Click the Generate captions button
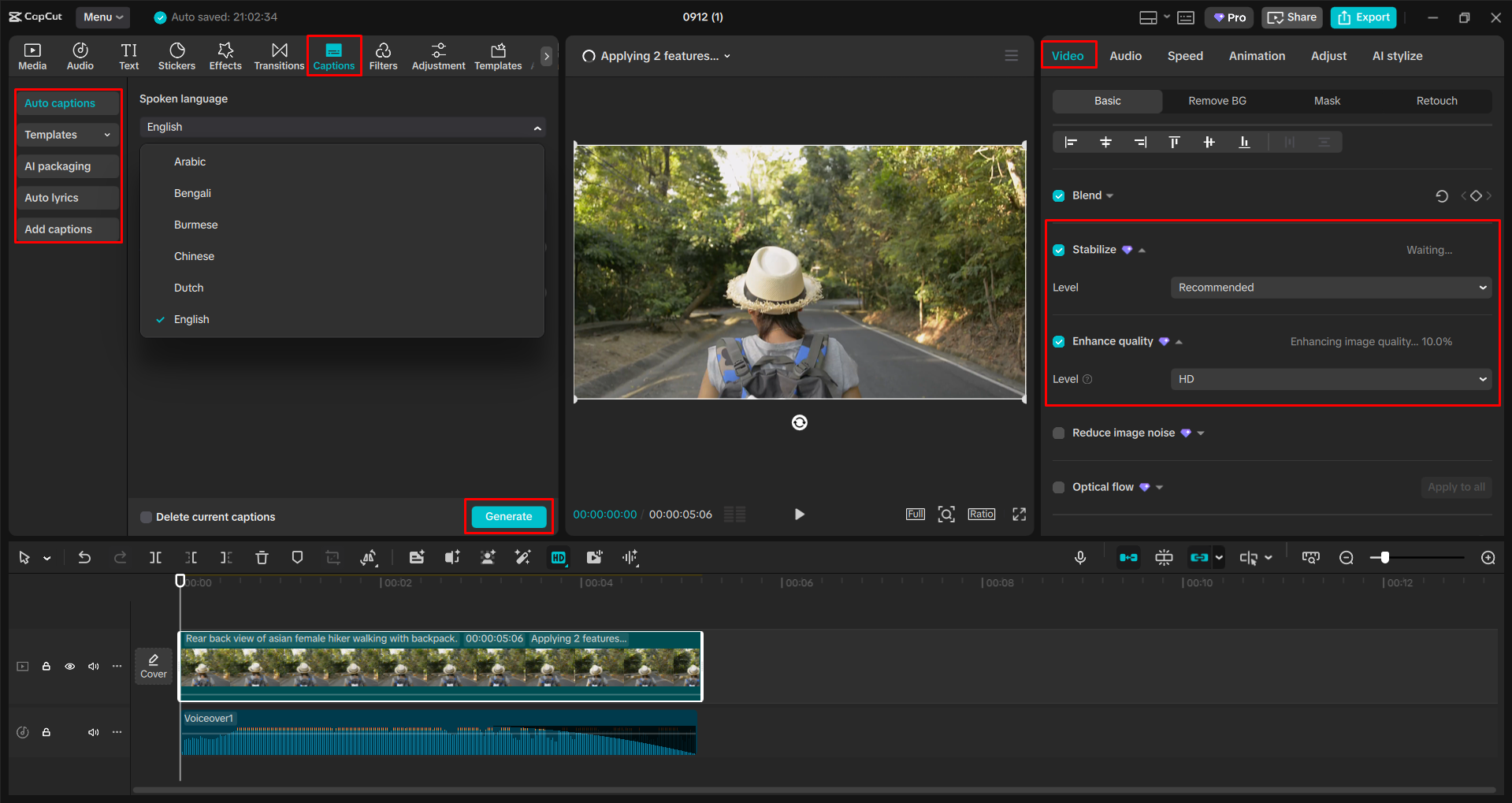1512x803 pixels. [508, 516]
